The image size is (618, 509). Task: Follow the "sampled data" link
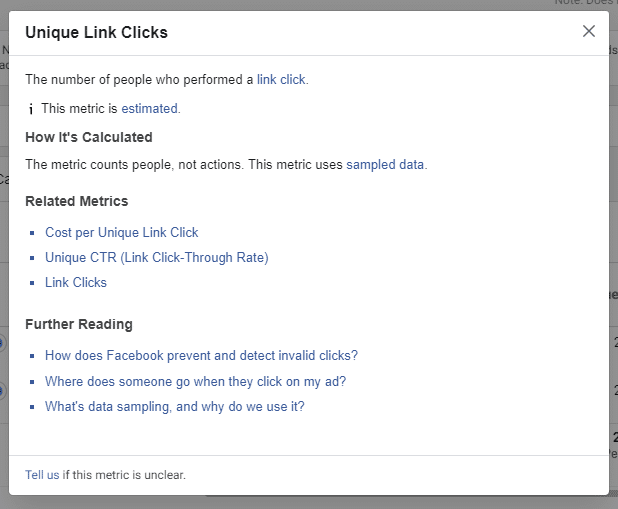point(385,164)
